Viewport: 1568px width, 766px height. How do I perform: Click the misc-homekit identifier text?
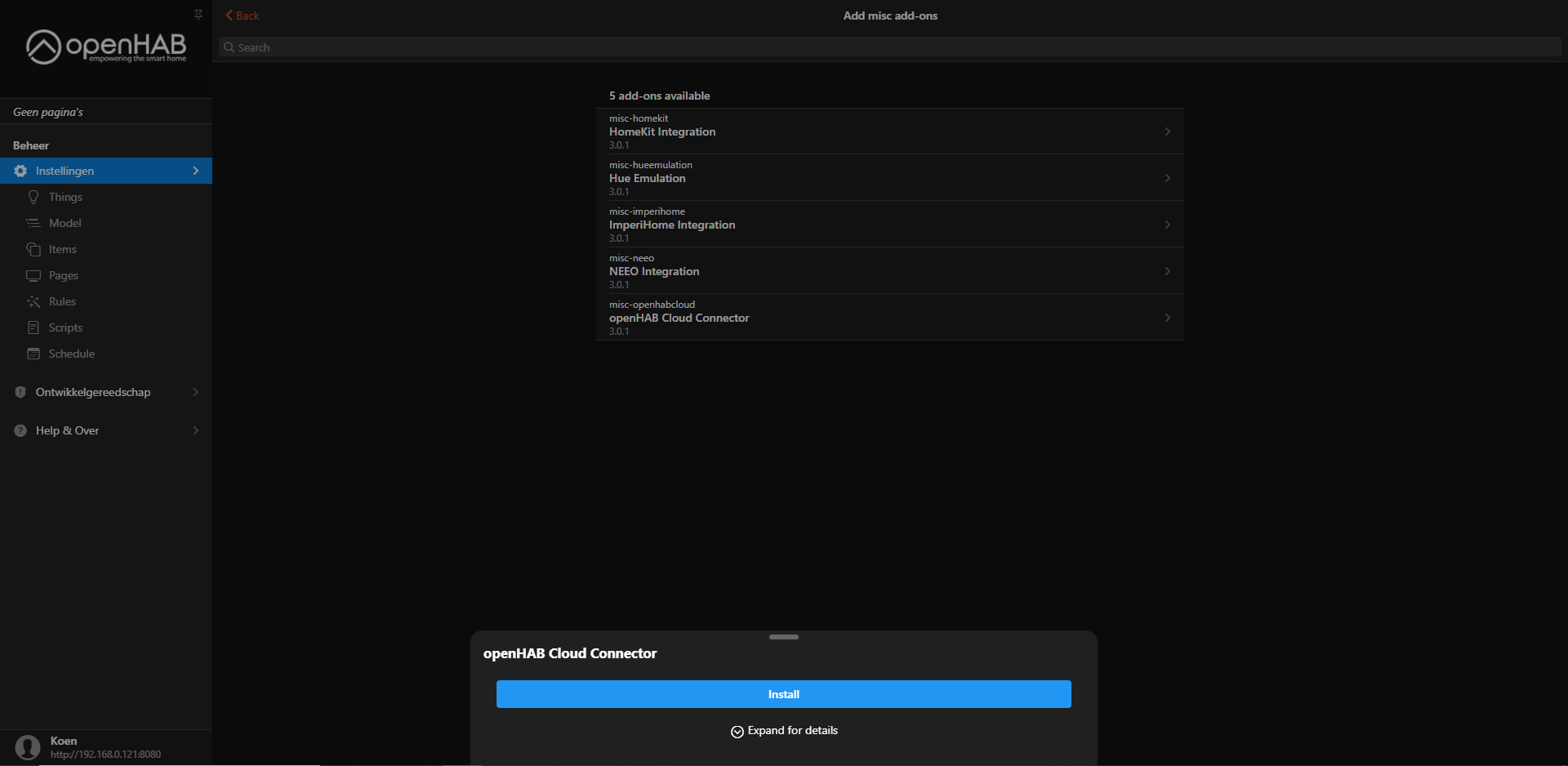[639, 118]
